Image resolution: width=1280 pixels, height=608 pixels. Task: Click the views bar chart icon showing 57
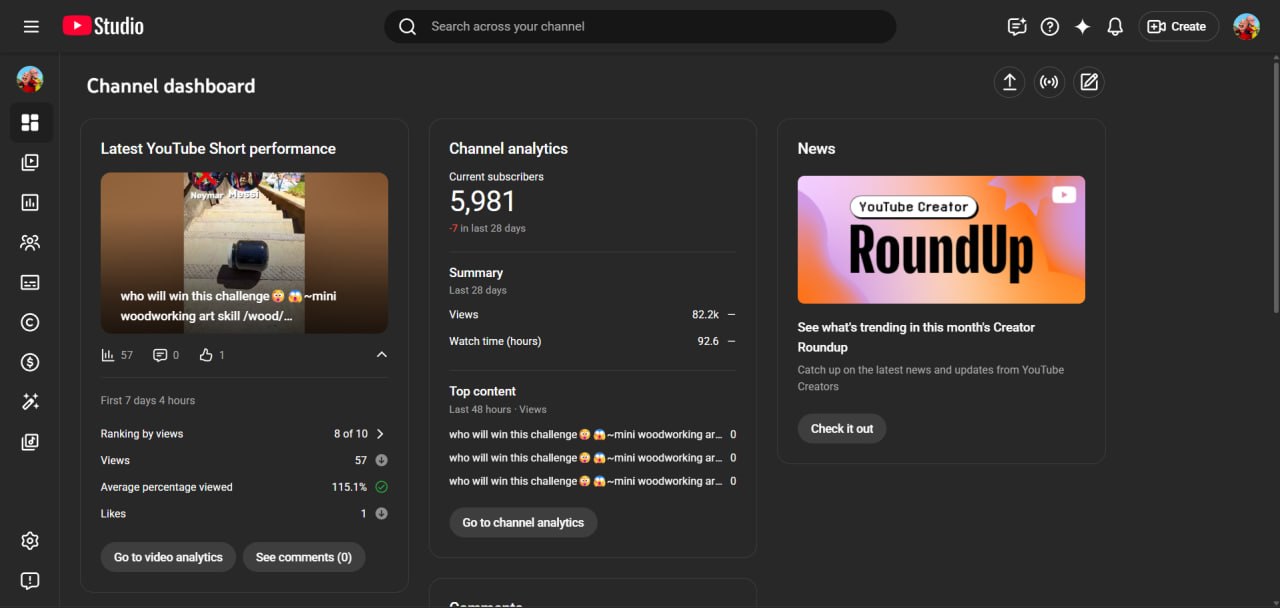pyautogui.click(x=108, y=355)
